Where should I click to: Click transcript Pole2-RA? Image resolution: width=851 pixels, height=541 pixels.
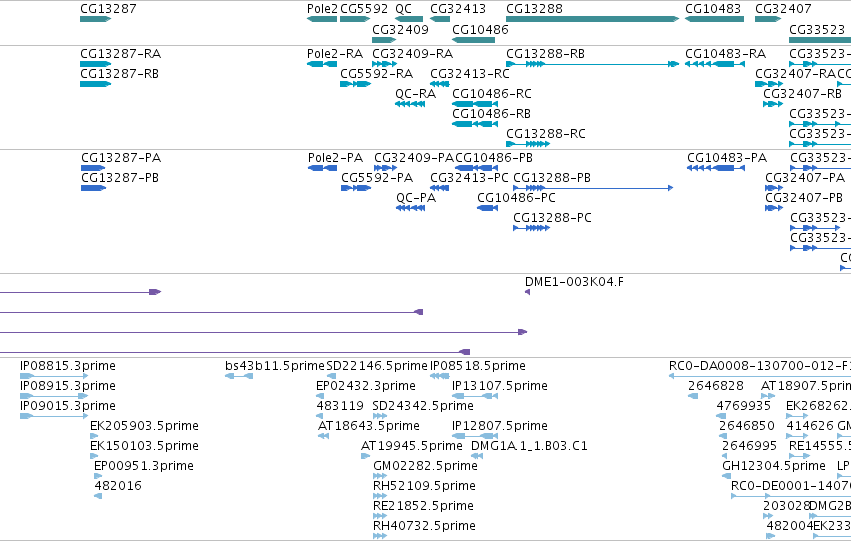click(322, 64)
